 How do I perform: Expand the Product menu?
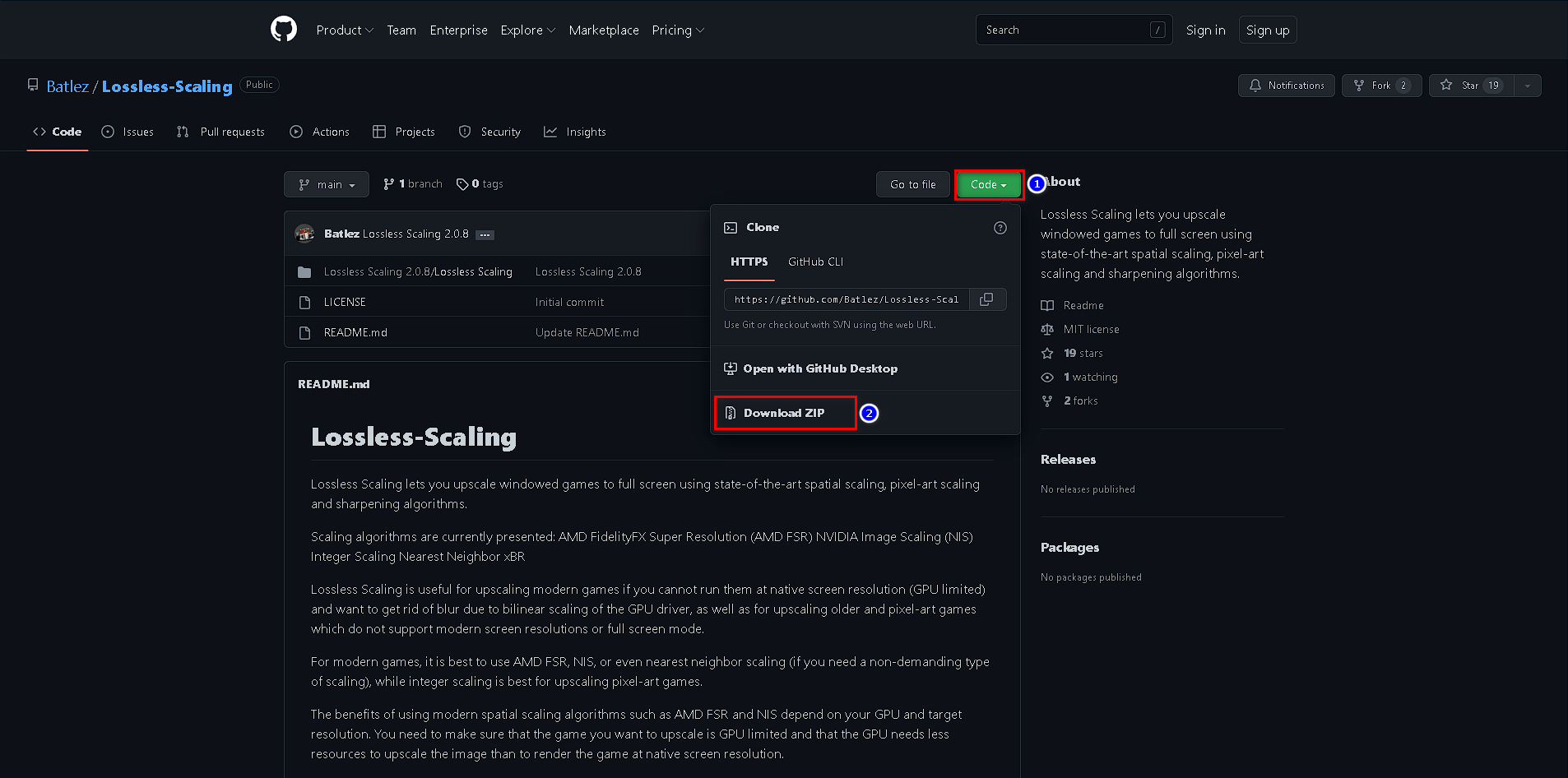345,30
